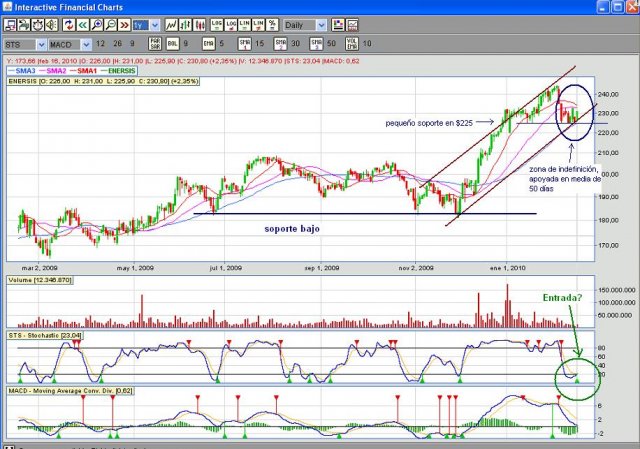Click the STS - Stochastic panel label
Image resolution: width=640 pixels, height=449 pixels.
[x=45, y=336]
